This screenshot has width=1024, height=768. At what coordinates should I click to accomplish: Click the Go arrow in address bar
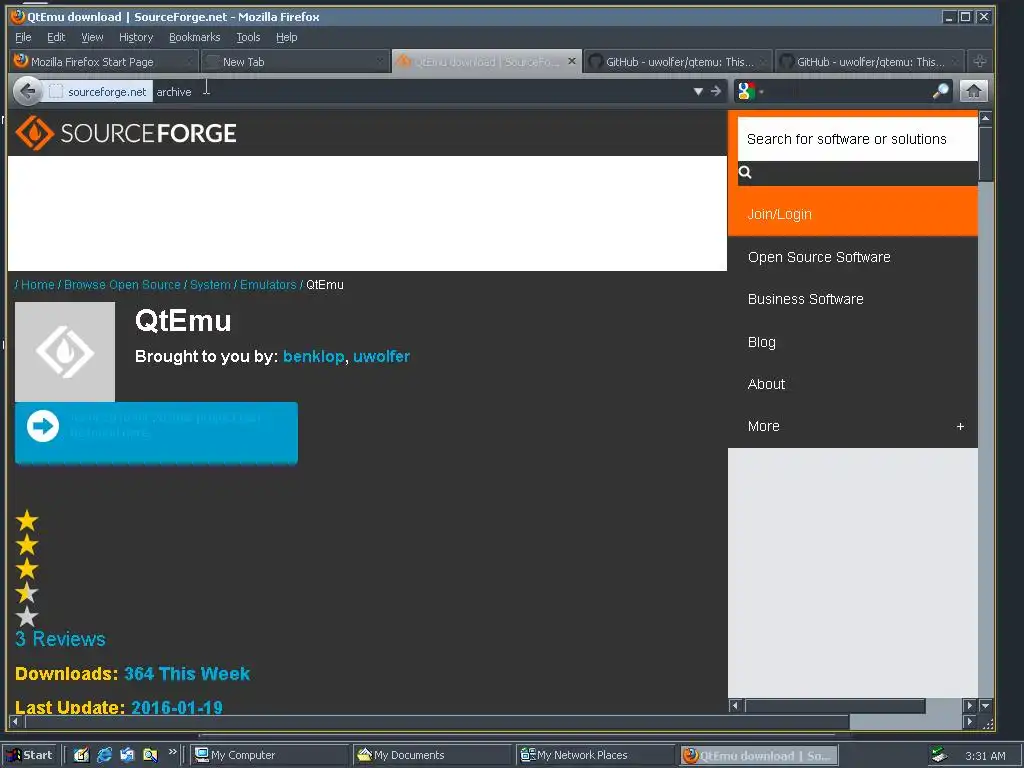716,91
